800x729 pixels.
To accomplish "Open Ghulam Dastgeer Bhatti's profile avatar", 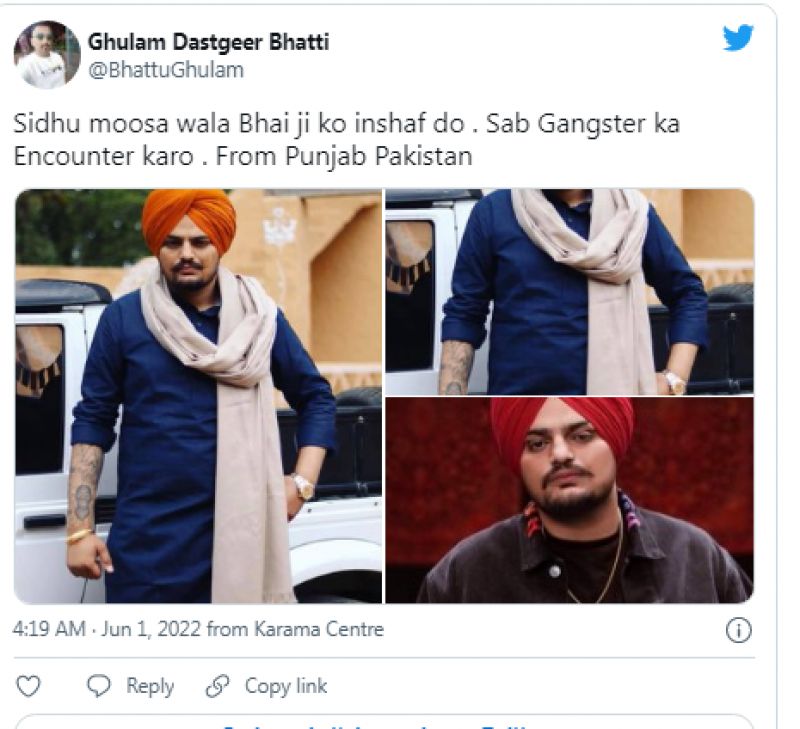I will pos(46,55).
